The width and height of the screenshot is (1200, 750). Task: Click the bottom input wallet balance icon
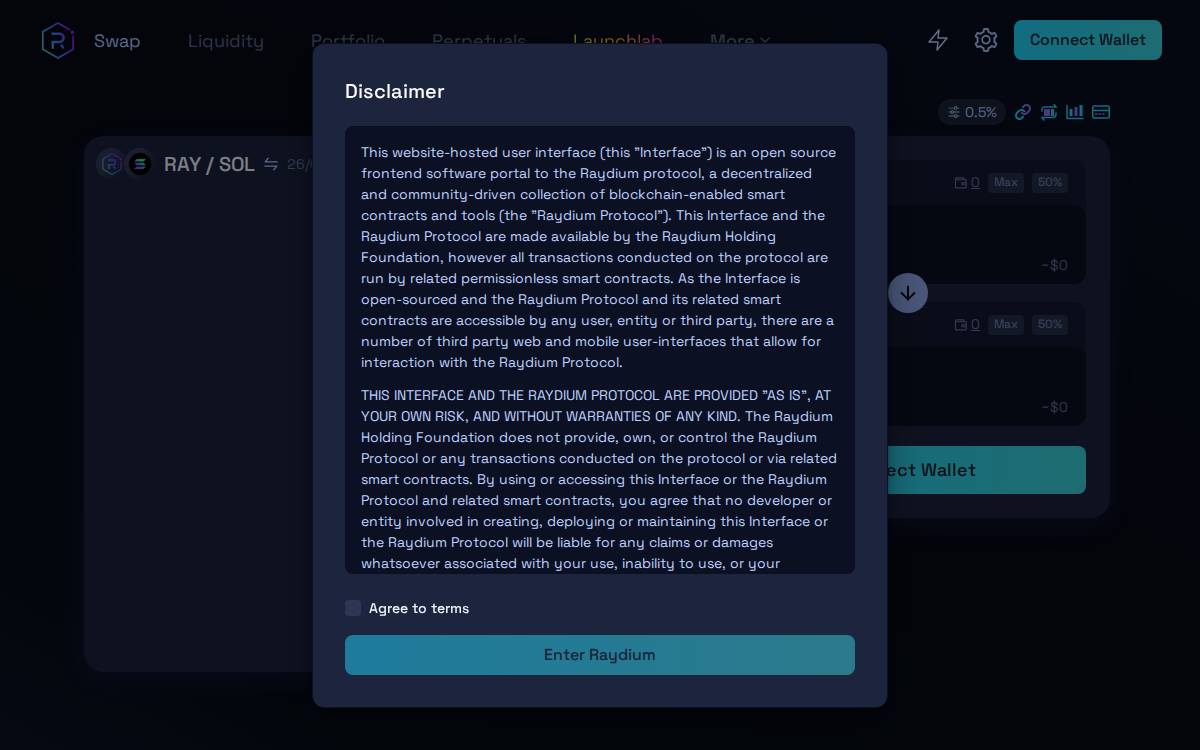961,325
